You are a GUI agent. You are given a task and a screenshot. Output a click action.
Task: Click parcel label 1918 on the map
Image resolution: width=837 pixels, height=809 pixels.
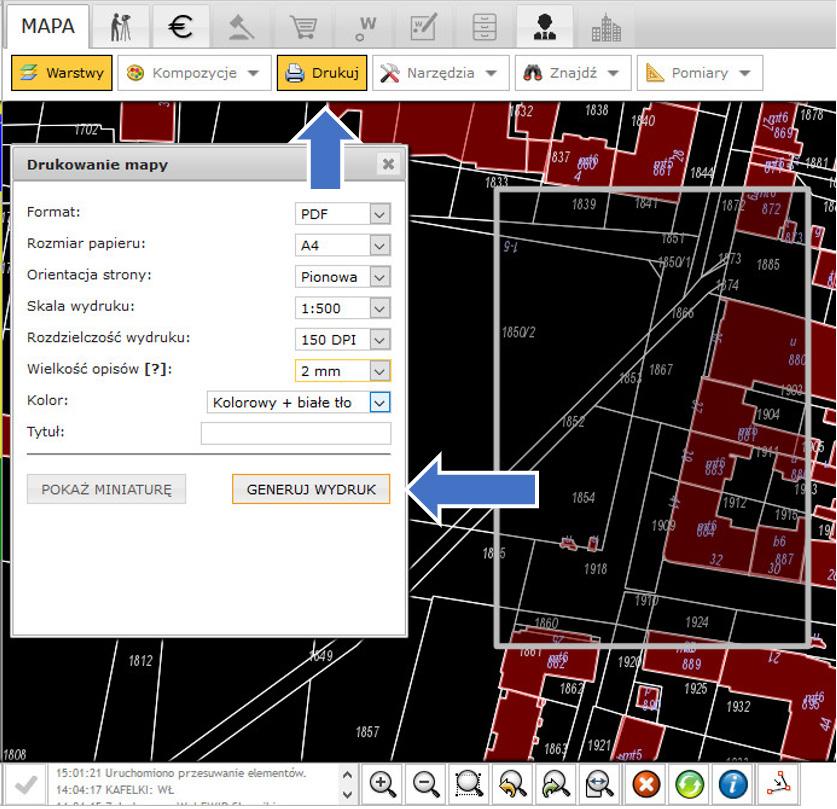[596, 569]
